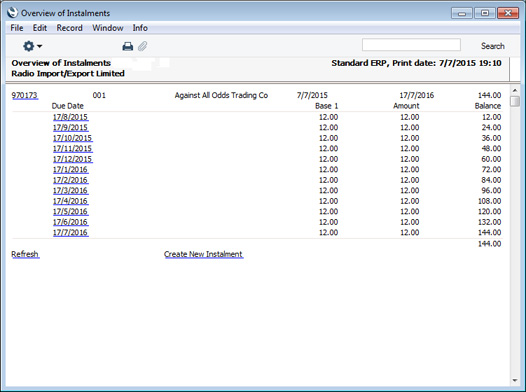Image resolution: width=526 pixels, height=392 pixels.
Task: Open the Edit menu
Action: [40, 28]
